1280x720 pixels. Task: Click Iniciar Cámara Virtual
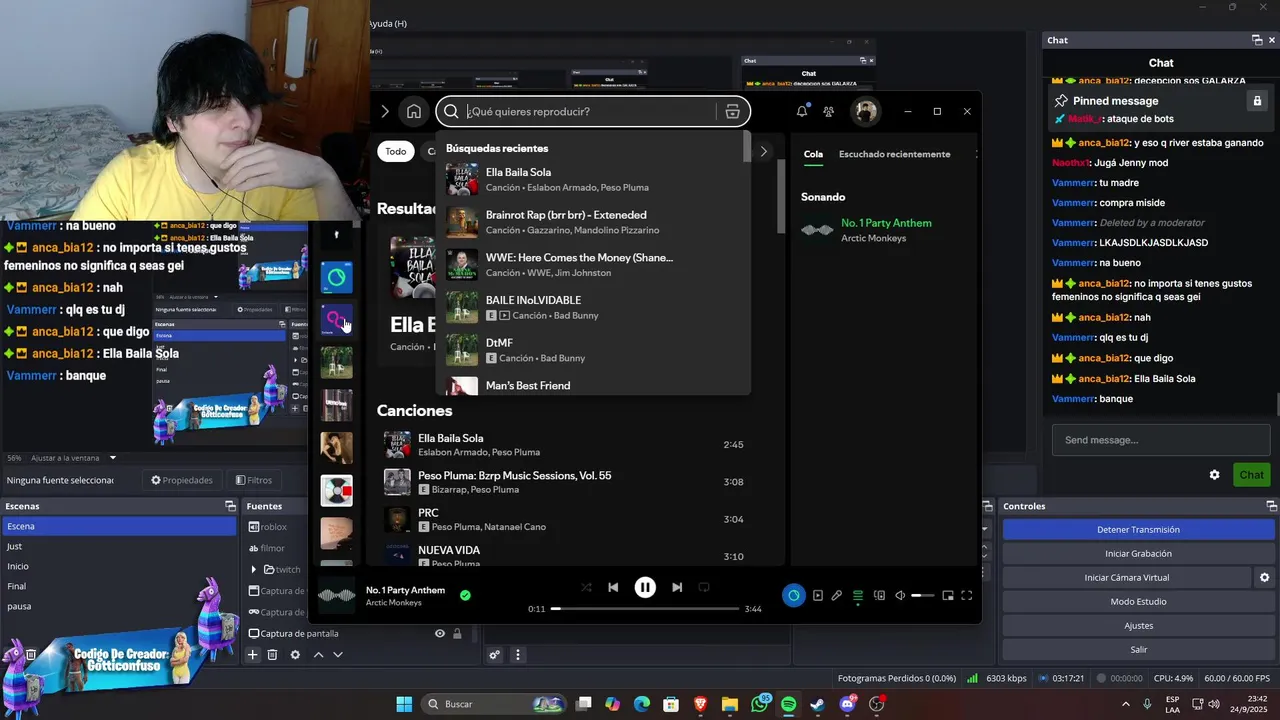[1126, 578]
